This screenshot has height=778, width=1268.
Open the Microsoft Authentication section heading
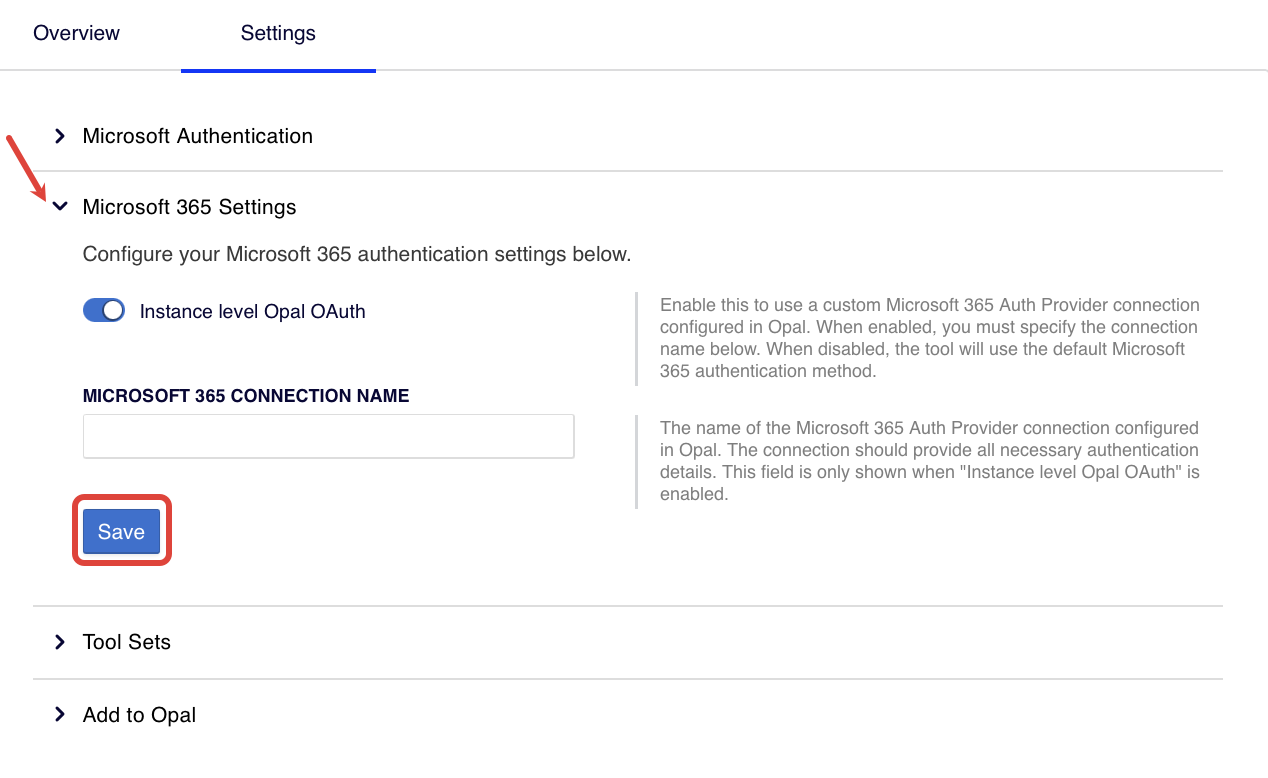197,136
